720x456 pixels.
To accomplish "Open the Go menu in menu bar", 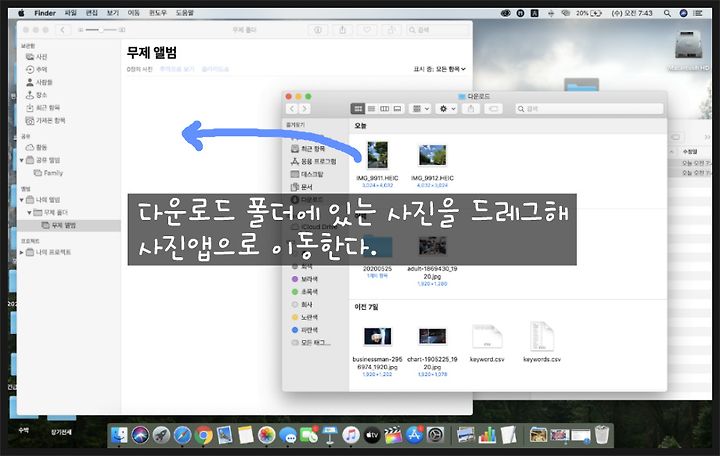I will [x=133, y=13].
